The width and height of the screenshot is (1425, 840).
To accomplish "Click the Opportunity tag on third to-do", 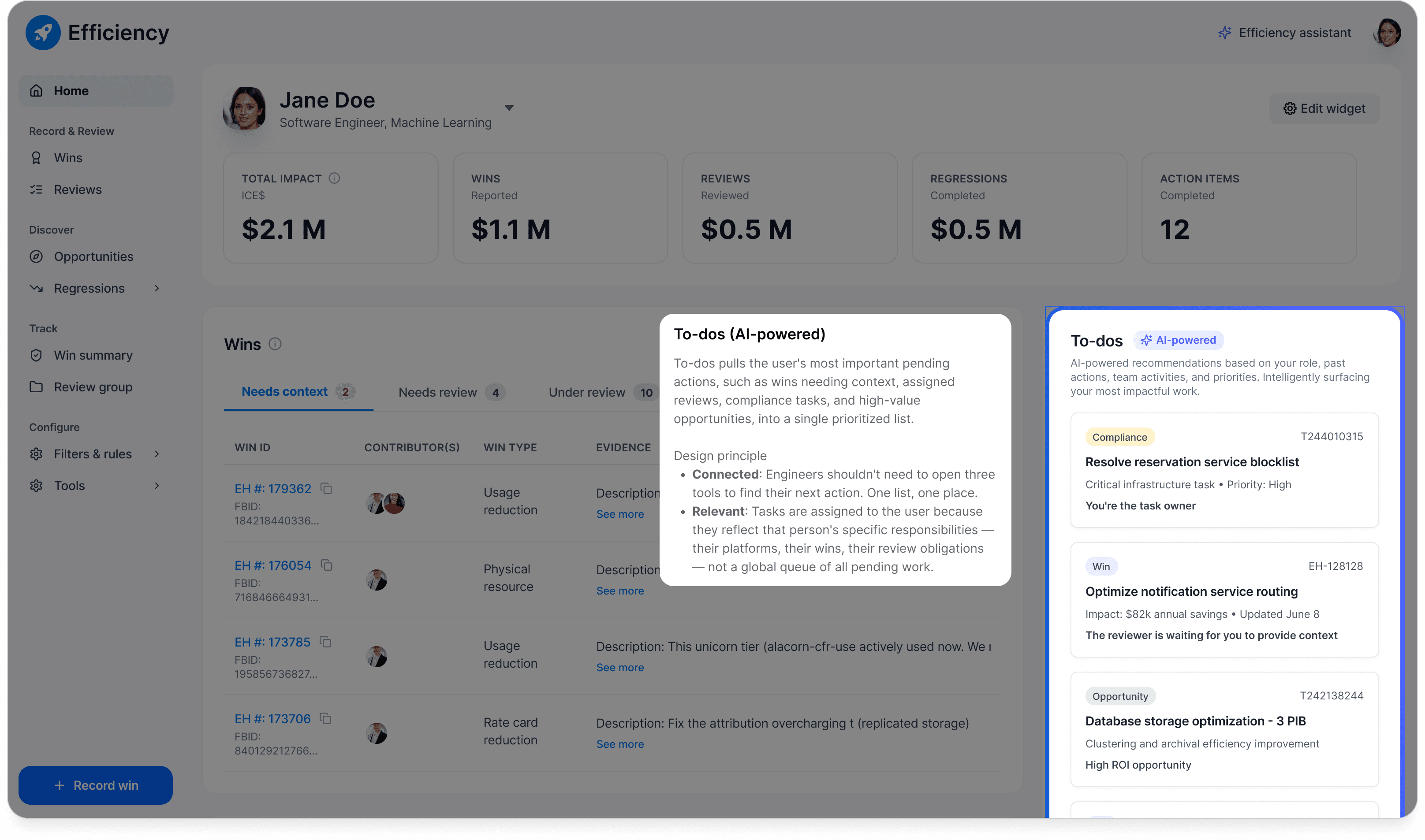I will pos(1120,696).
